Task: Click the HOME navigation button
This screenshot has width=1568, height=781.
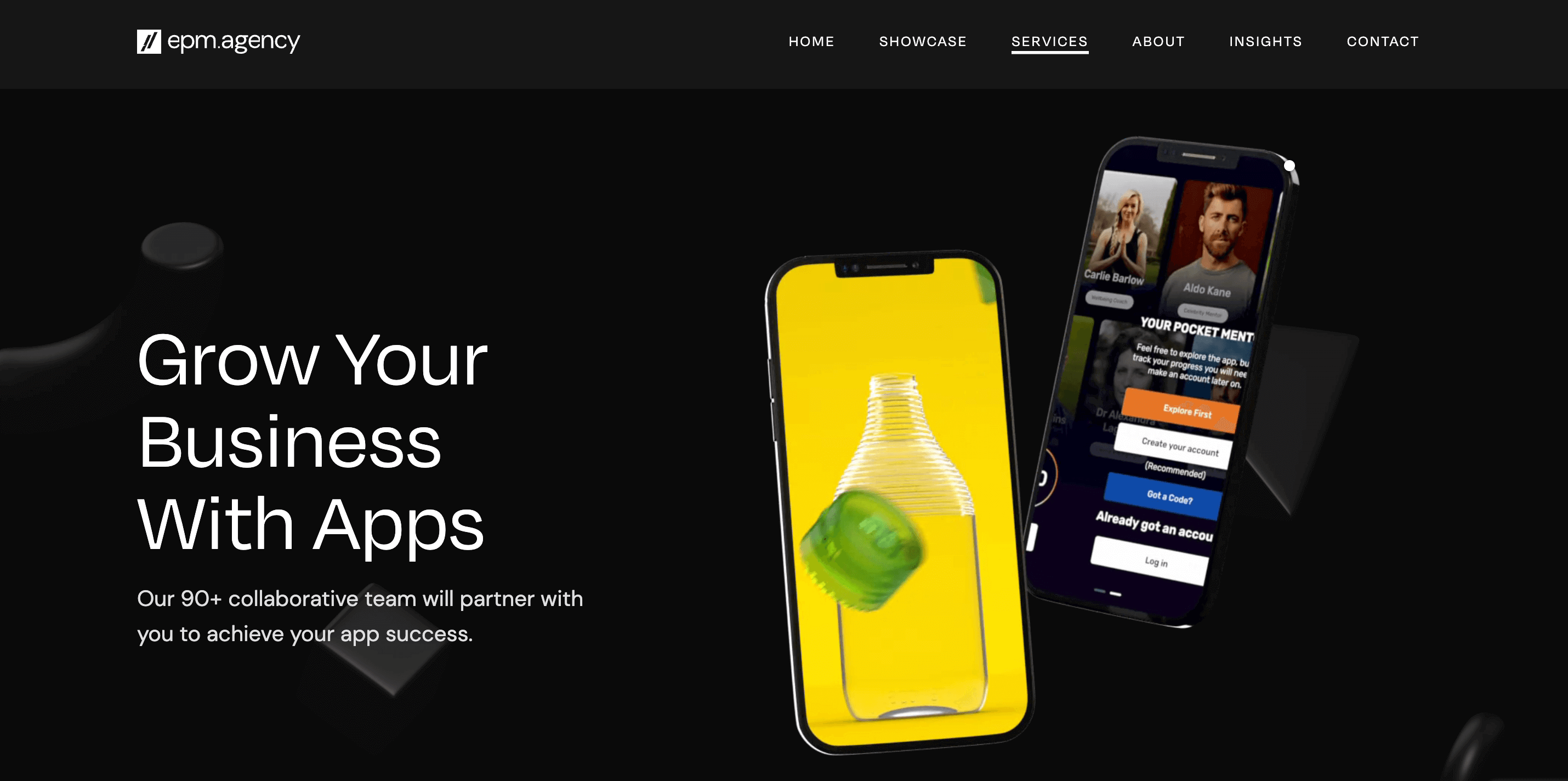Action: tap(811, 42)
